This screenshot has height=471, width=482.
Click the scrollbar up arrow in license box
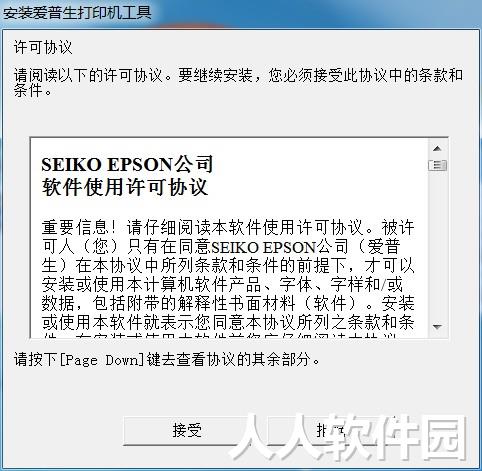point(437,149)
